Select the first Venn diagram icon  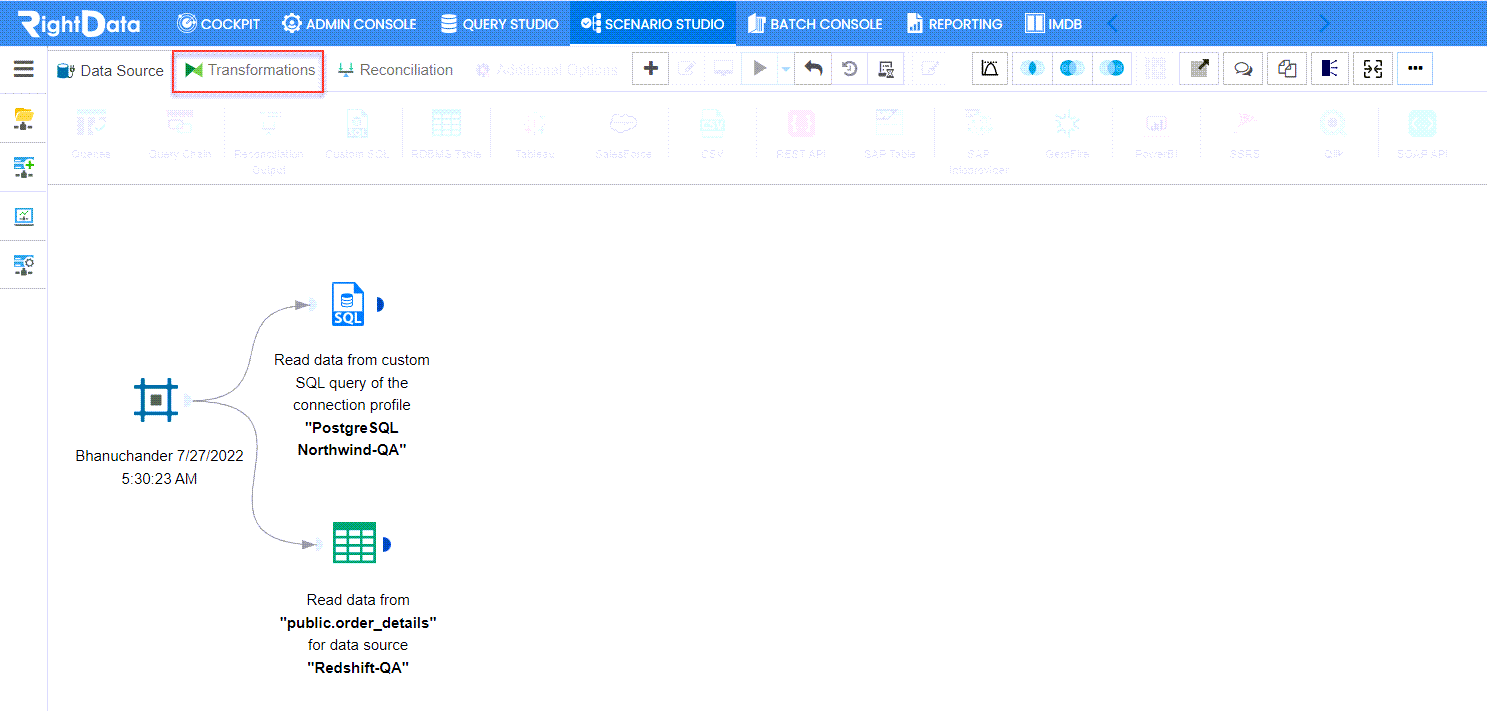coord(1031,68)
